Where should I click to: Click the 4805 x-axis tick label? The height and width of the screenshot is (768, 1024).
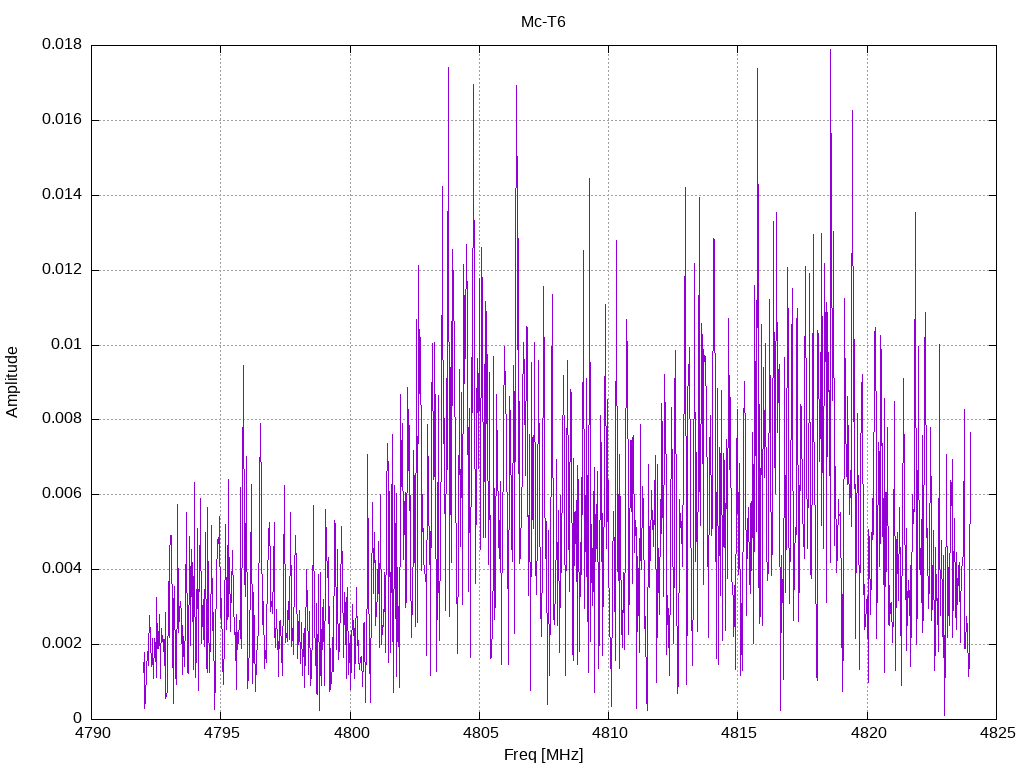[x=480, y=733]
